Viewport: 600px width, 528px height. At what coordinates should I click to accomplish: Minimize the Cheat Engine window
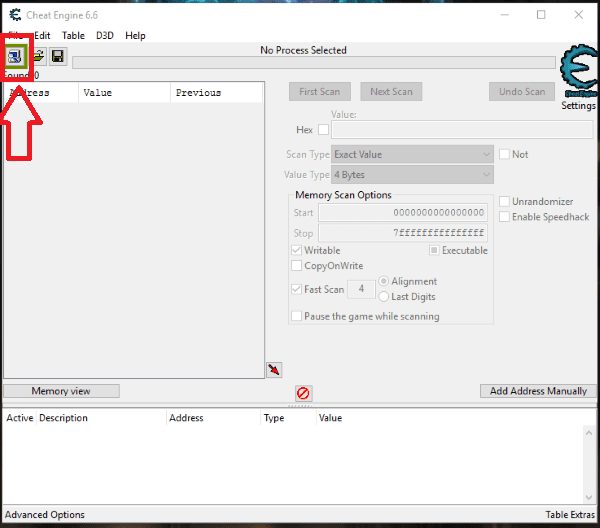(x=505, y=15)
